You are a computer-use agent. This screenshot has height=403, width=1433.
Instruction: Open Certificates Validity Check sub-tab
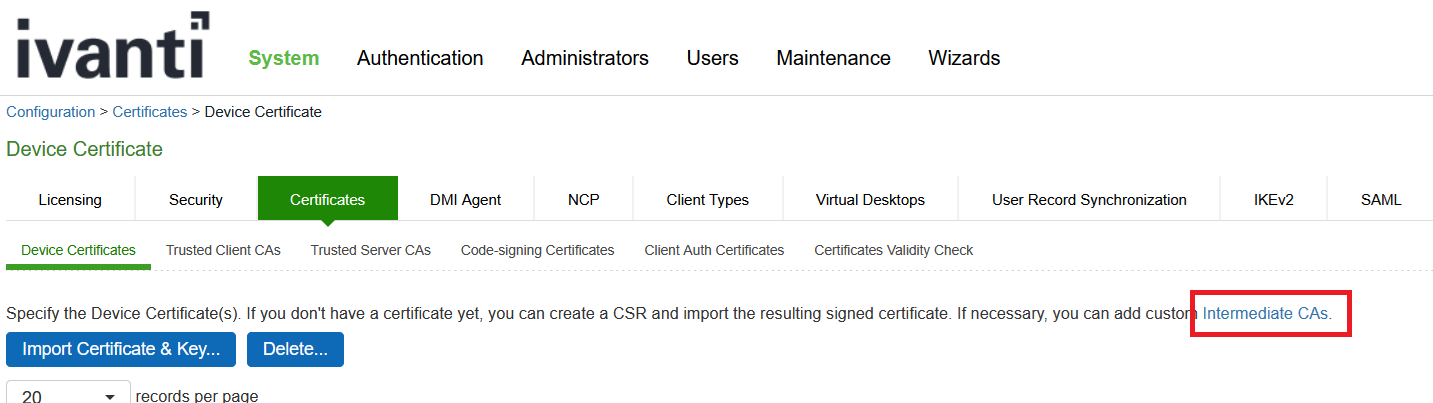point(893,250)
